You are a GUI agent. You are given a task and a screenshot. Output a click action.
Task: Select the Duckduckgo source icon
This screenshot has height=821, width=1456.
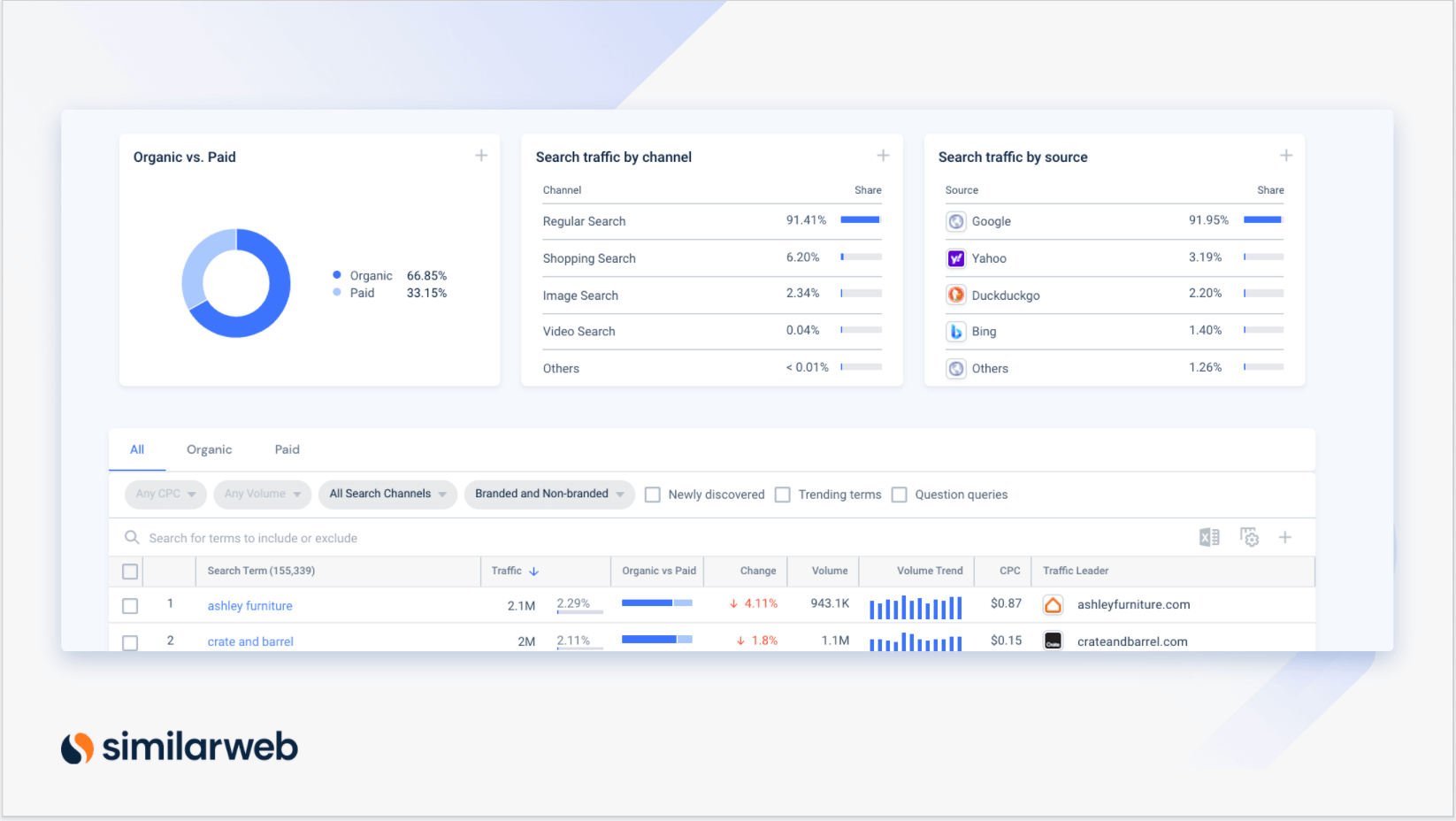point(956,295)
